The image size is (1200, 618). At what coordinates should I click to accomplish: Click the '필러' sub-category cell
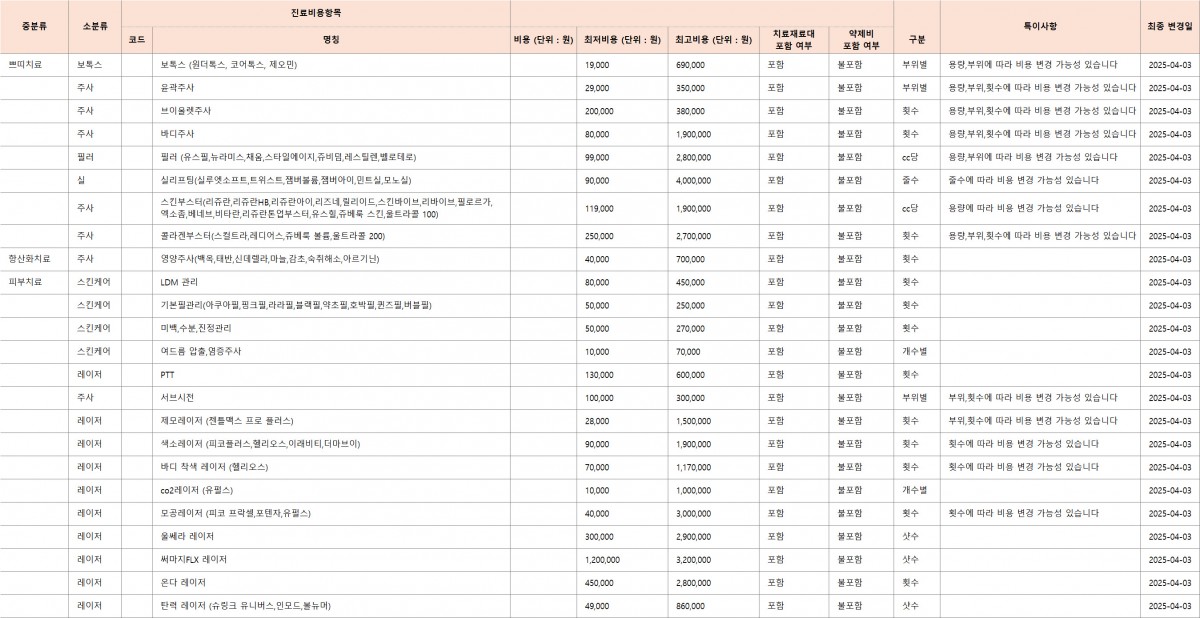pos(96,157)
